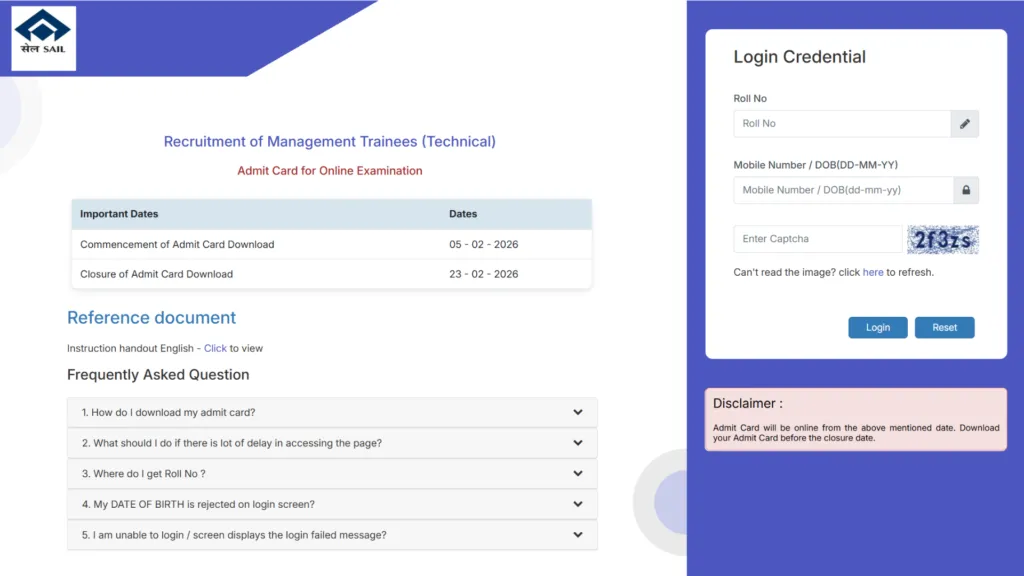
Task: Open the Reference document heading
Action: pyautogui.click(x=151, y=318)
